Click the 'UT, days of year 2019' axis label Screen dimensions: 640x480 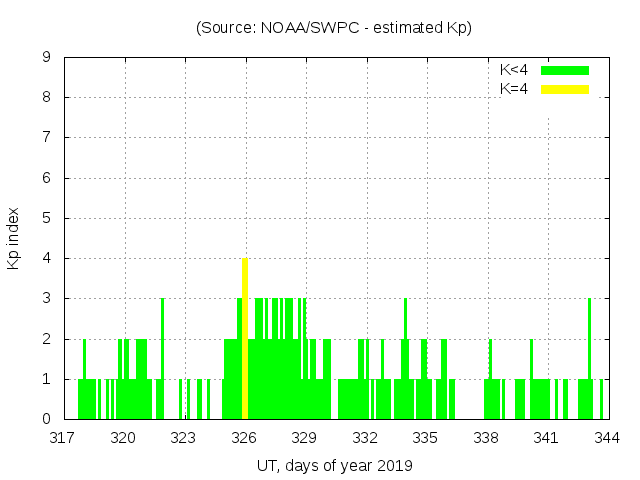[x=333, y=465]
